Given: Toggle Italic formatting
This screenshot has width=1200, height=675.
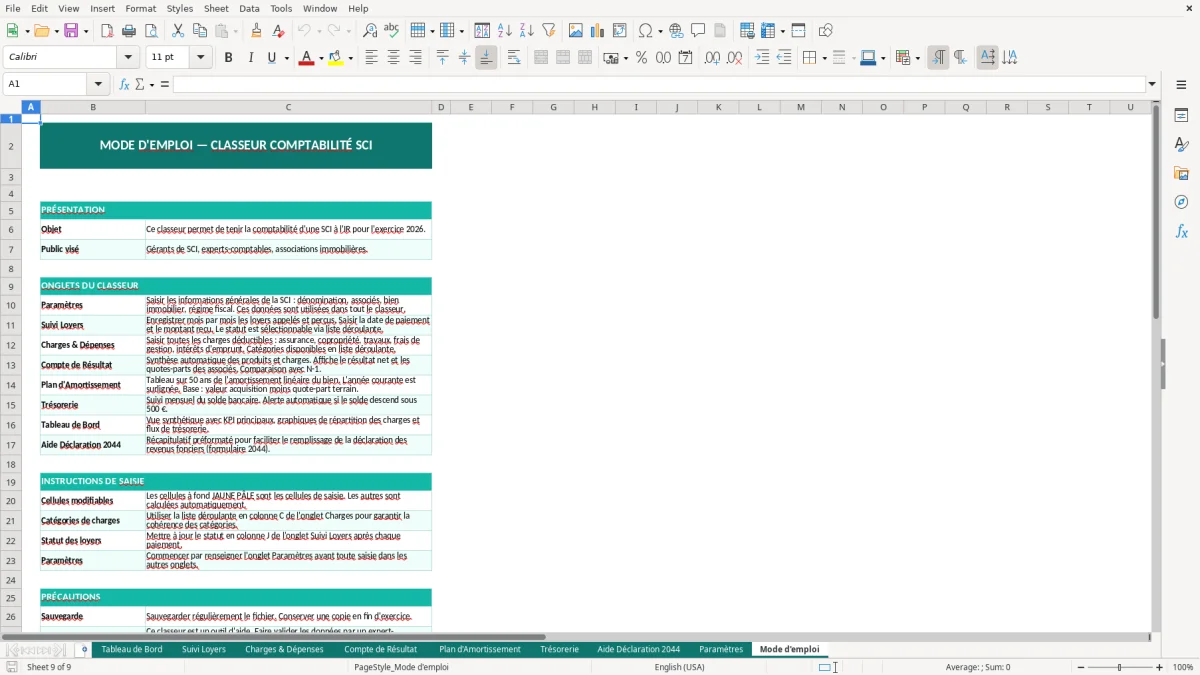Looking at the screenshot, I should [250, 58].
